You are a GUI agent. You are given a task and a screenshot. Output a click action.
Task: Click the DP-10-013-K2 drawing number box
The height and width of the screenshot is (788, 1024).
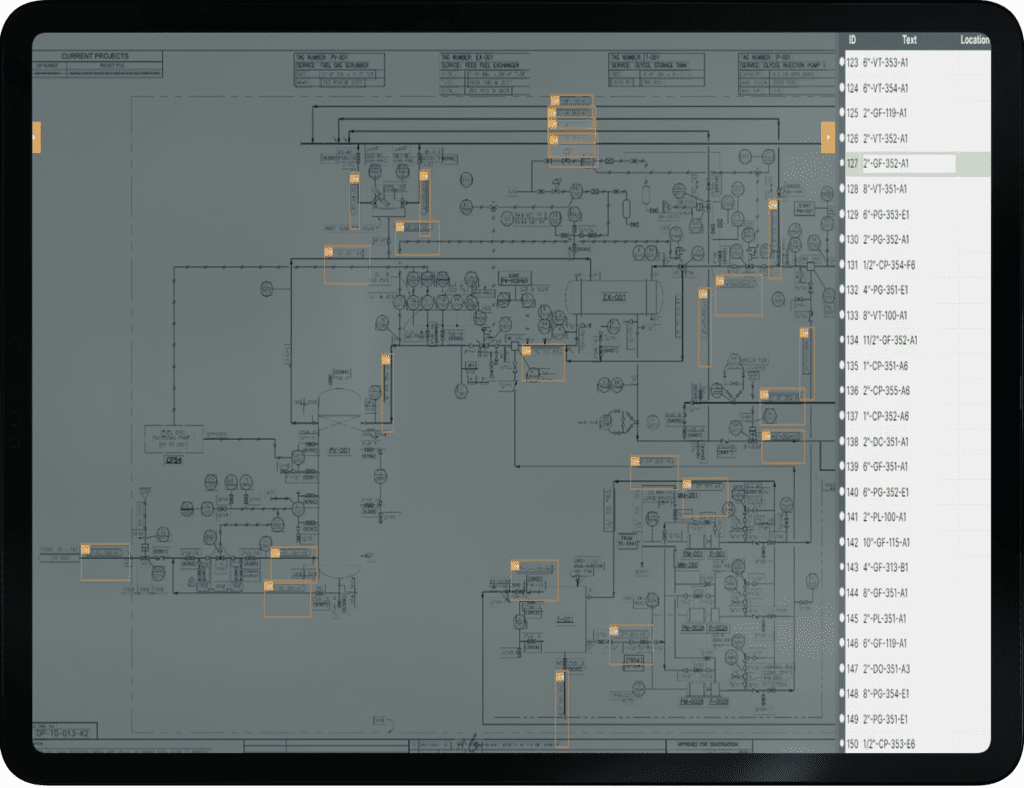[x=65, y=732]
